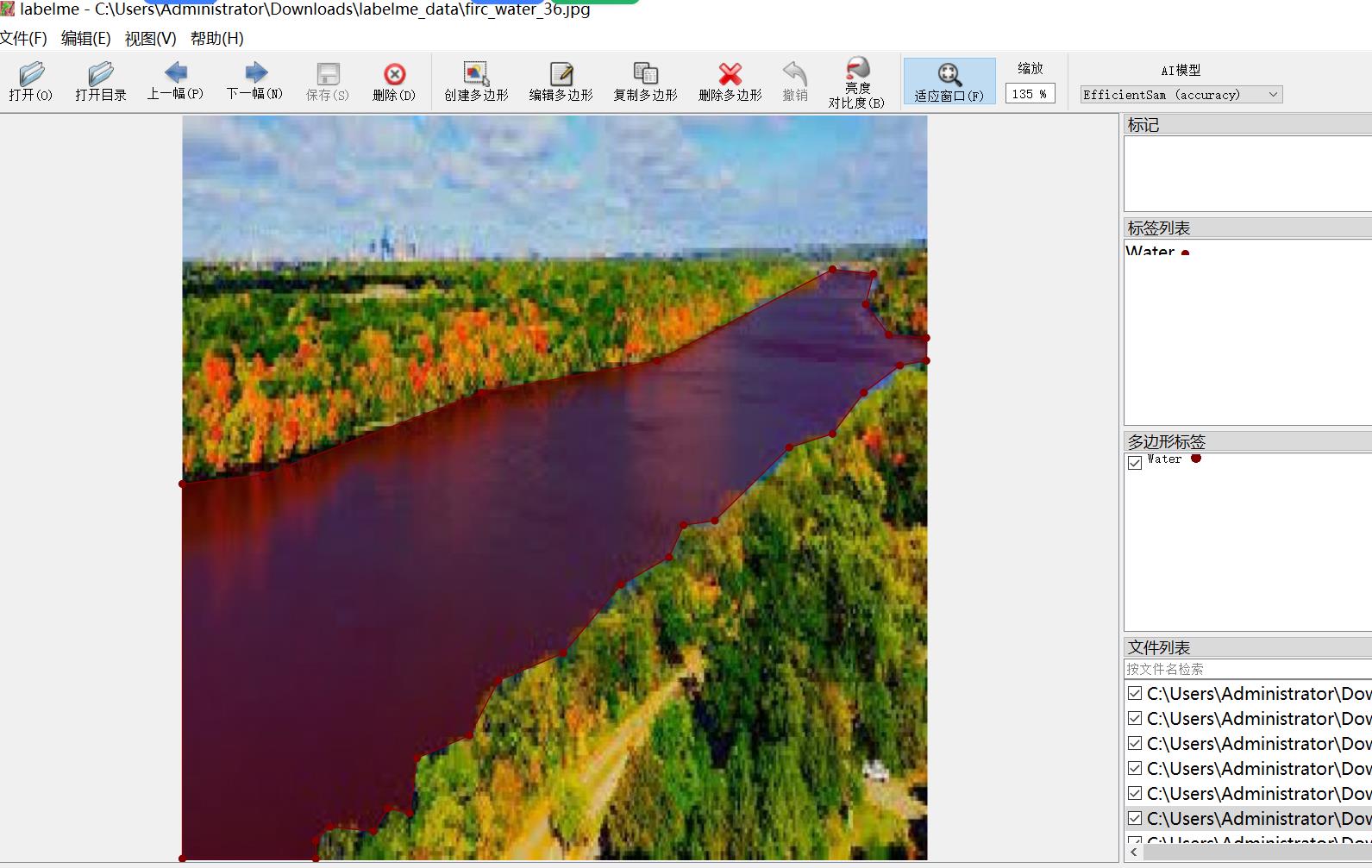
Task: Click the zoom percentage box
Action: (1030, 94)
